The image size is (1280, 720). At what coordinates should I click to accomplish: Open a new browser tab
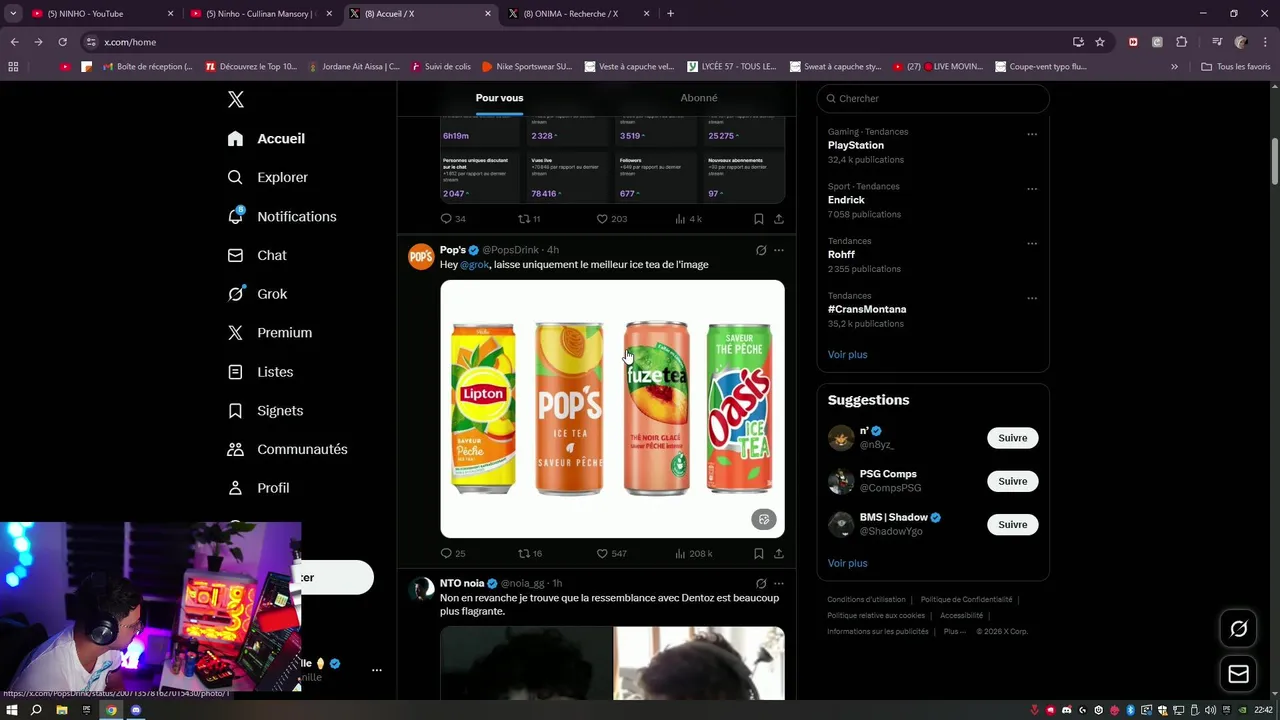670,14
